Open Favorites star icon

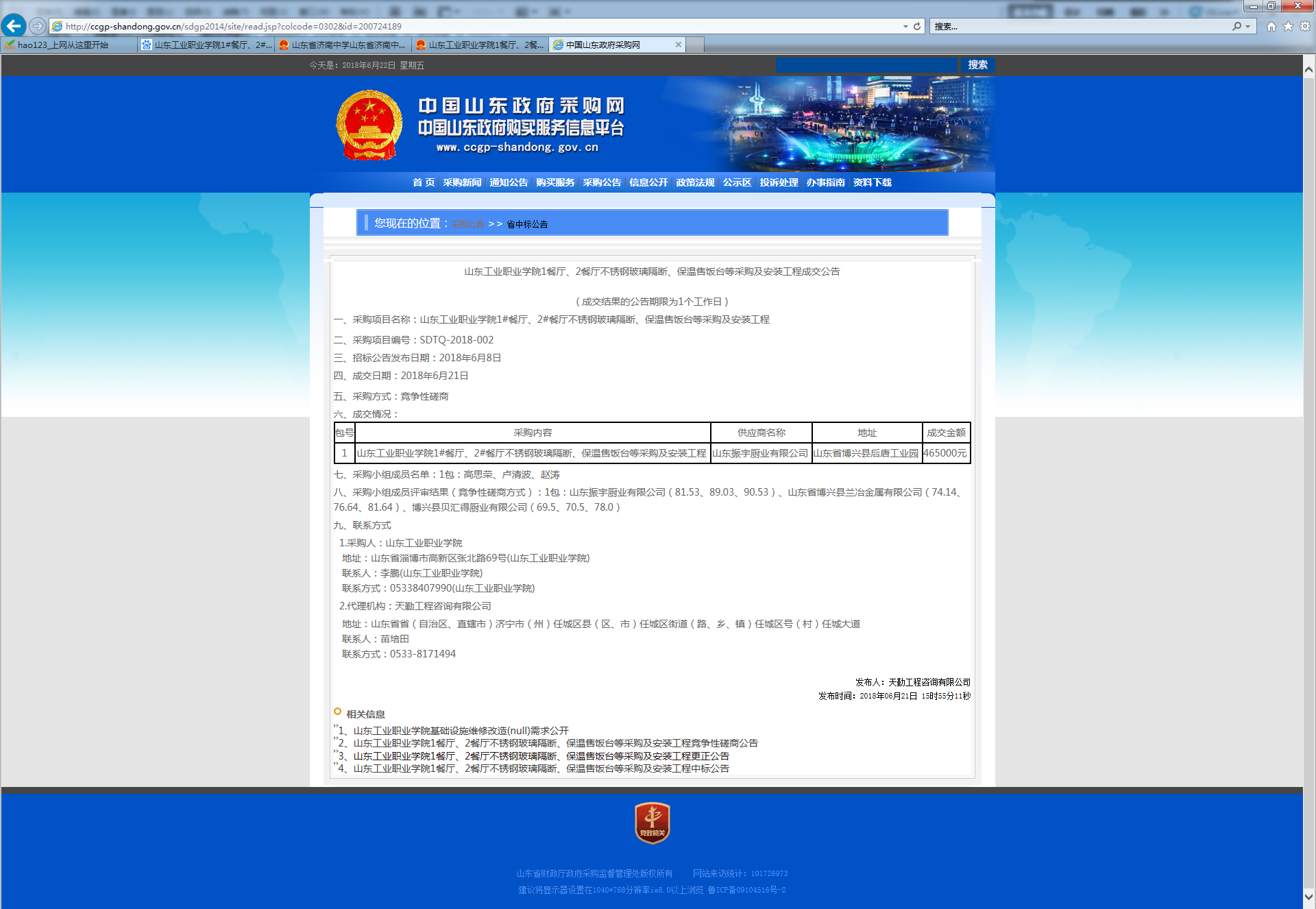(1288, 26)
